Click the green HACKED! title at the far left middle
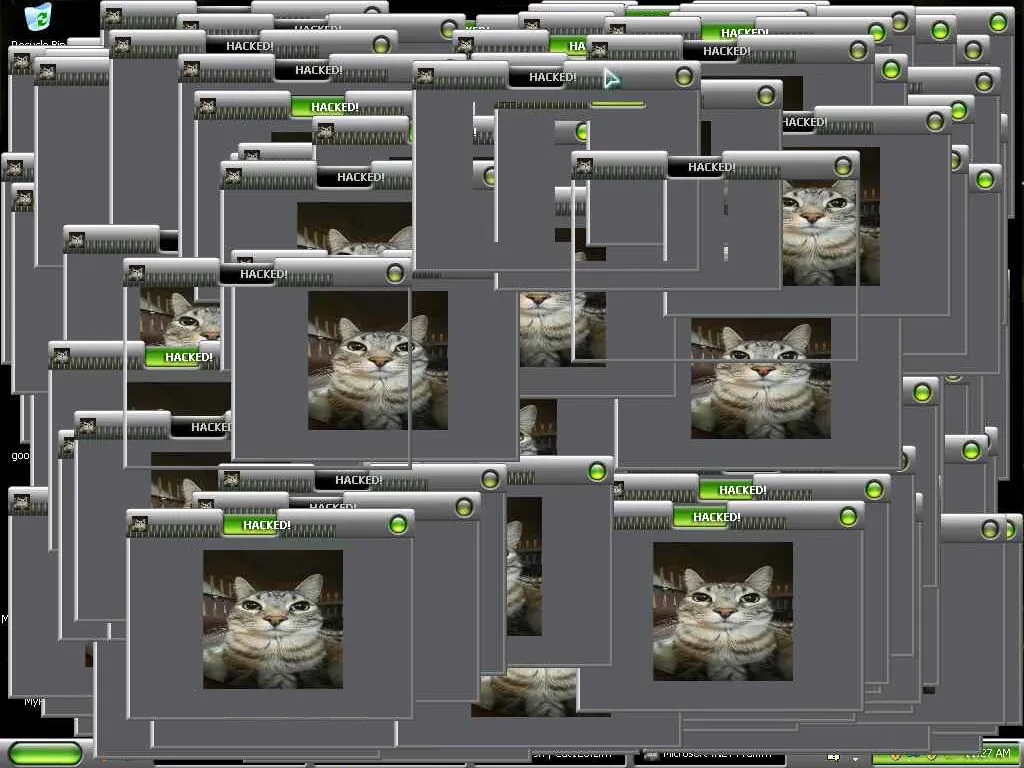Screen dimensions: 1024x768 coord(187,357)
